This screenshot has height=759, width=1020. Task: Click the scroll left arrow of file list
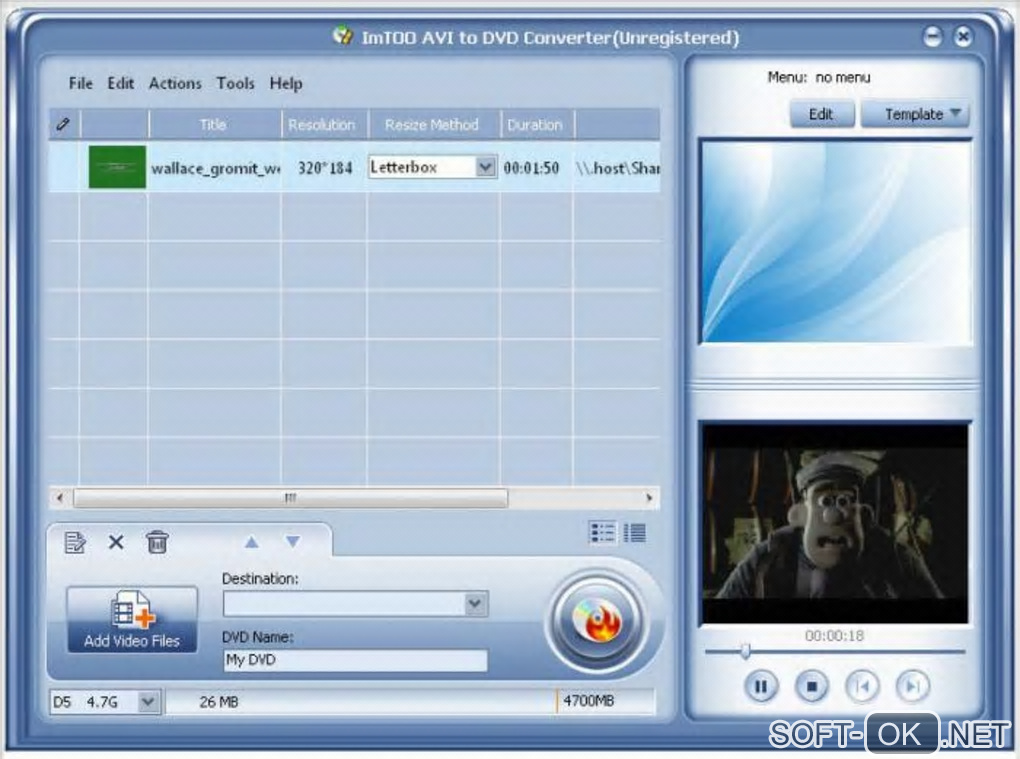[60, 498]
